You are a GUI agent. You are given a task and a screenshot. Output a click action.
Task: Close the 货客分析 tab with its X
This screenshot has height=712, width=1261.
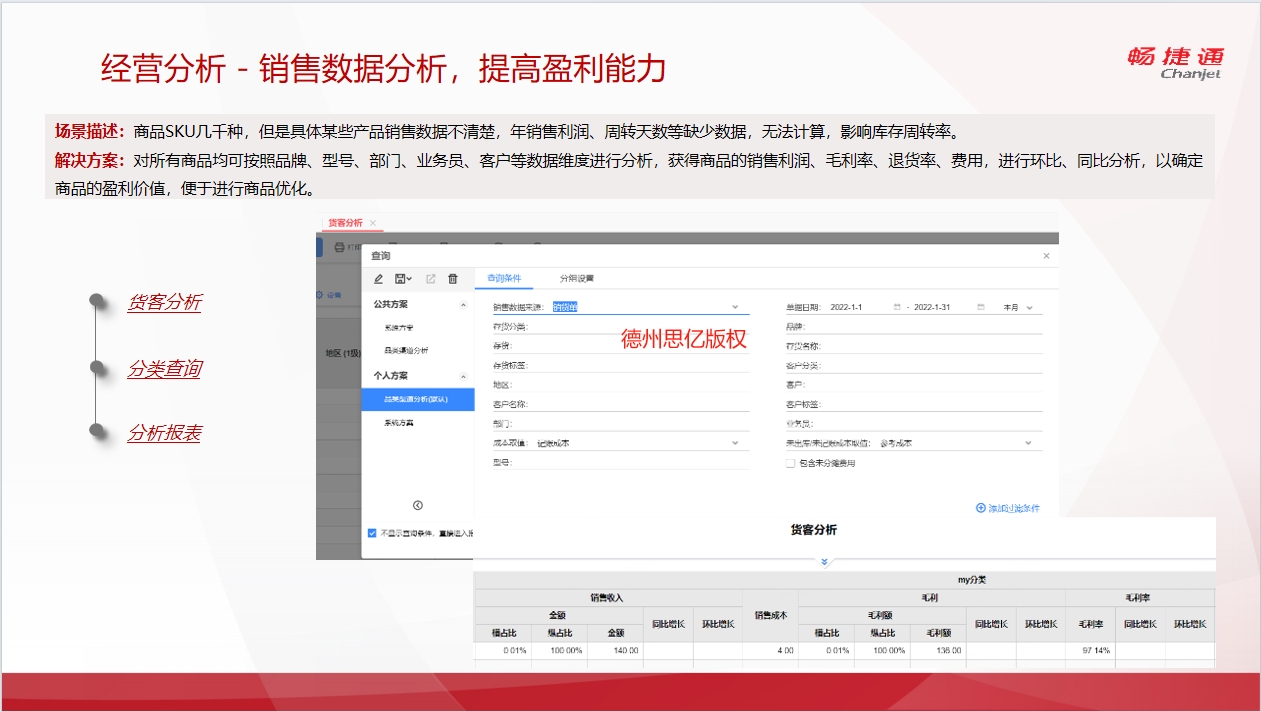tap(373, 223)
